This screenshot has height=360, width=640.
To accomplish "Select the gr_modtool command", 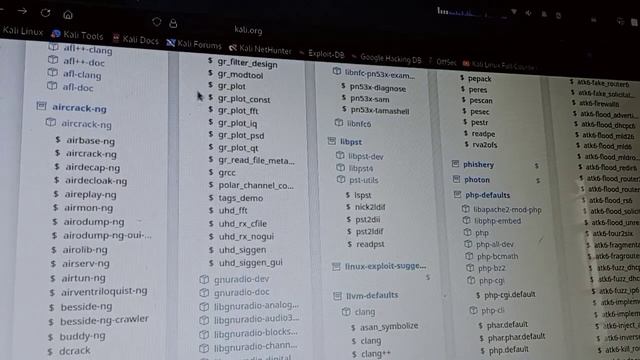I will [x=240, y=75].
